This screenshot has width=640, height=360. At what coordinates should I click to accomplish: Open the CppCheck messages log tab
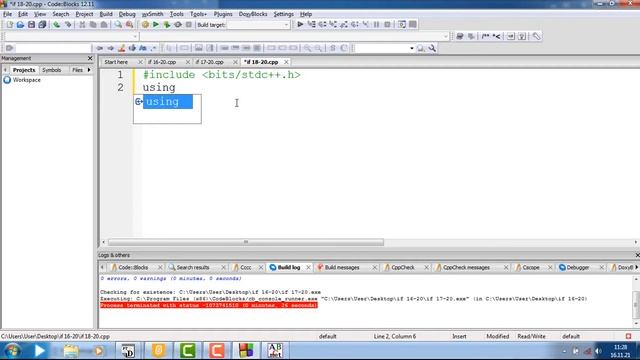[x=466, y=267]
